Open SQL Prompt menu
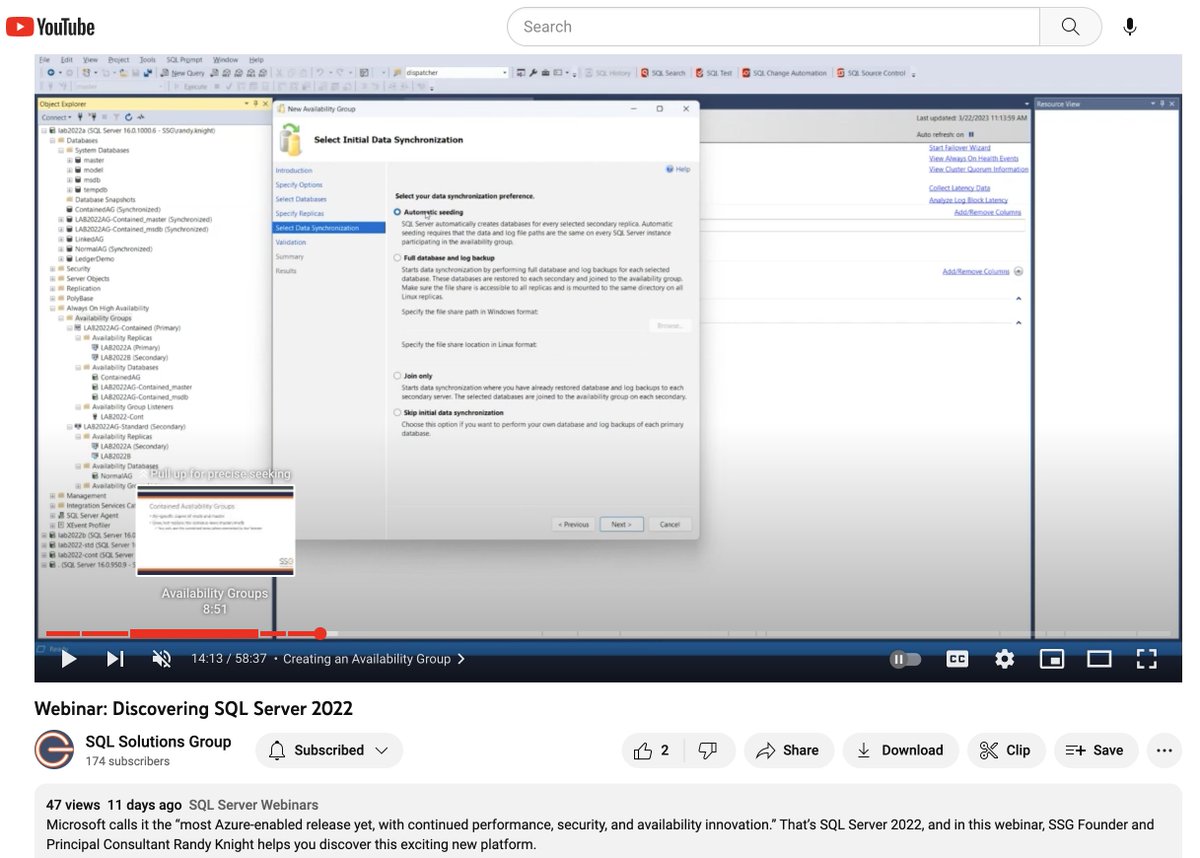 (x=185, y=60)
